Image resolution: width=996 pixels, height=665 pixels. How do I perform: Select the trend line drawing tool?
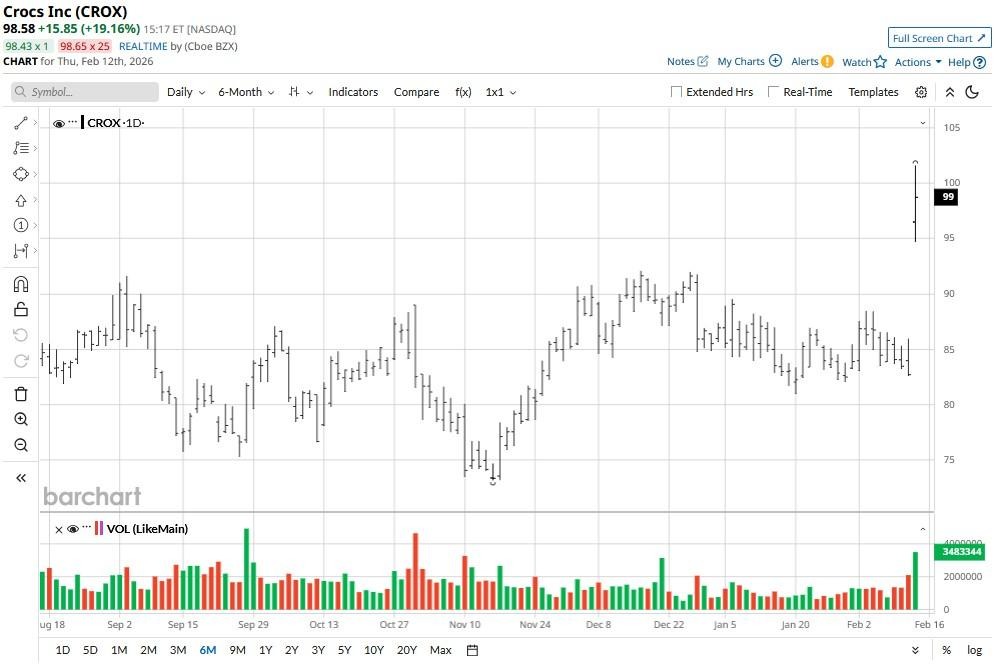(x=20, y=123)
